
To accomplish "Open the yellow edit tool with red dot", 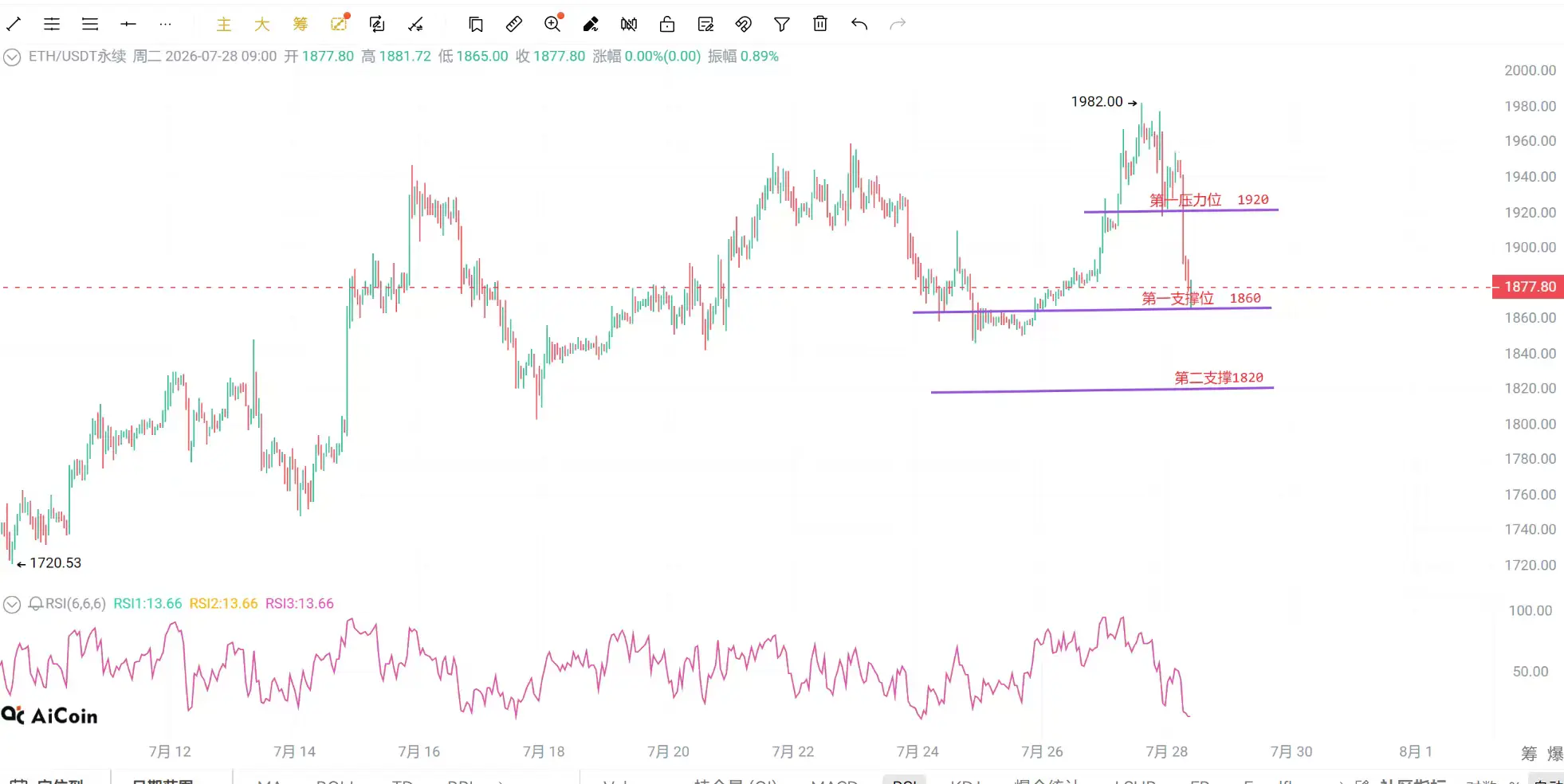I will coord(340,24).
